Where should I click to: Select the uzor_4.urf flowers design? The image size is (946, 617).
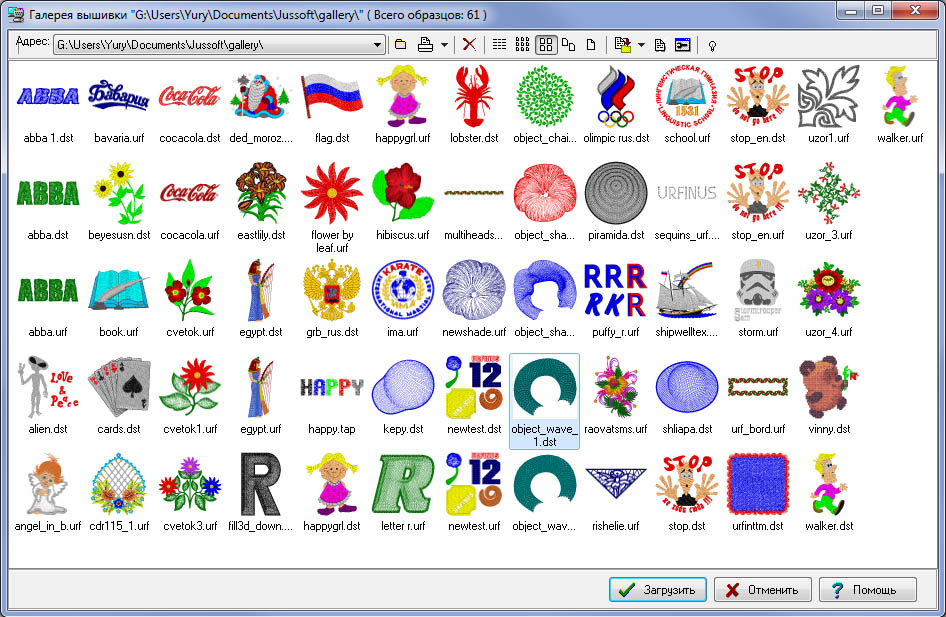pos(828,291)
